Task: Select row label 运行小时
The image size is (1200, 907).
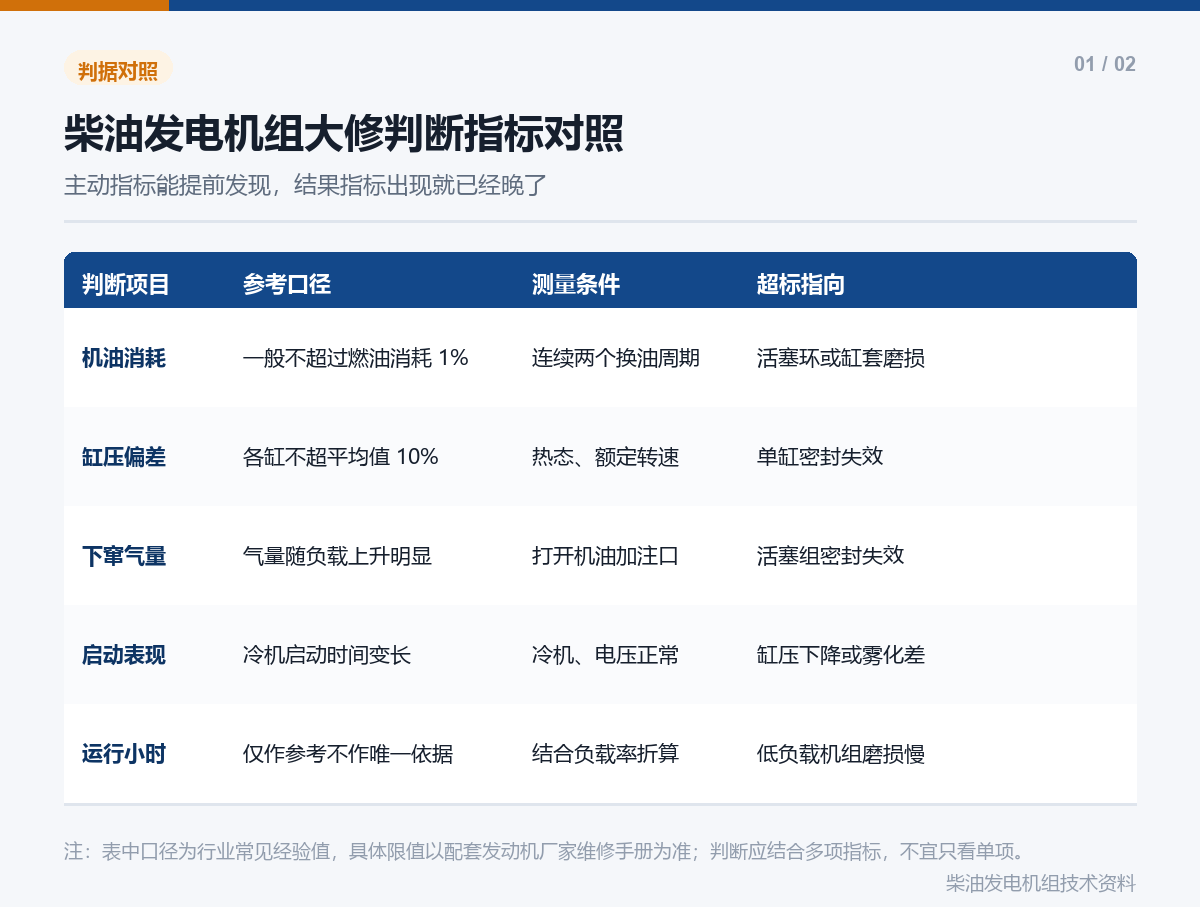Action: pos(124,754)
